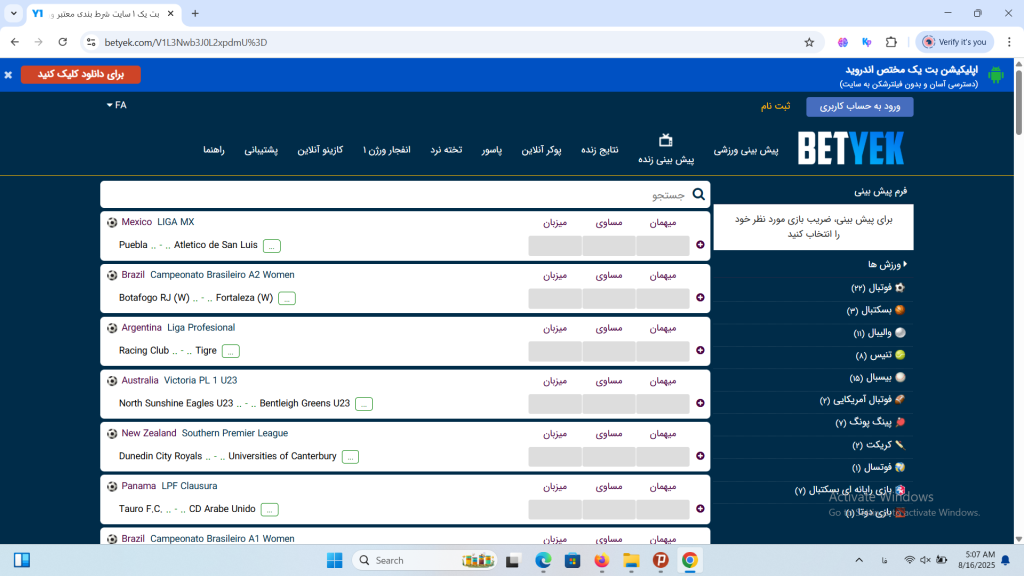
Task: Open the ... box next to Atletico de San Luis
Action: point(272,246)
